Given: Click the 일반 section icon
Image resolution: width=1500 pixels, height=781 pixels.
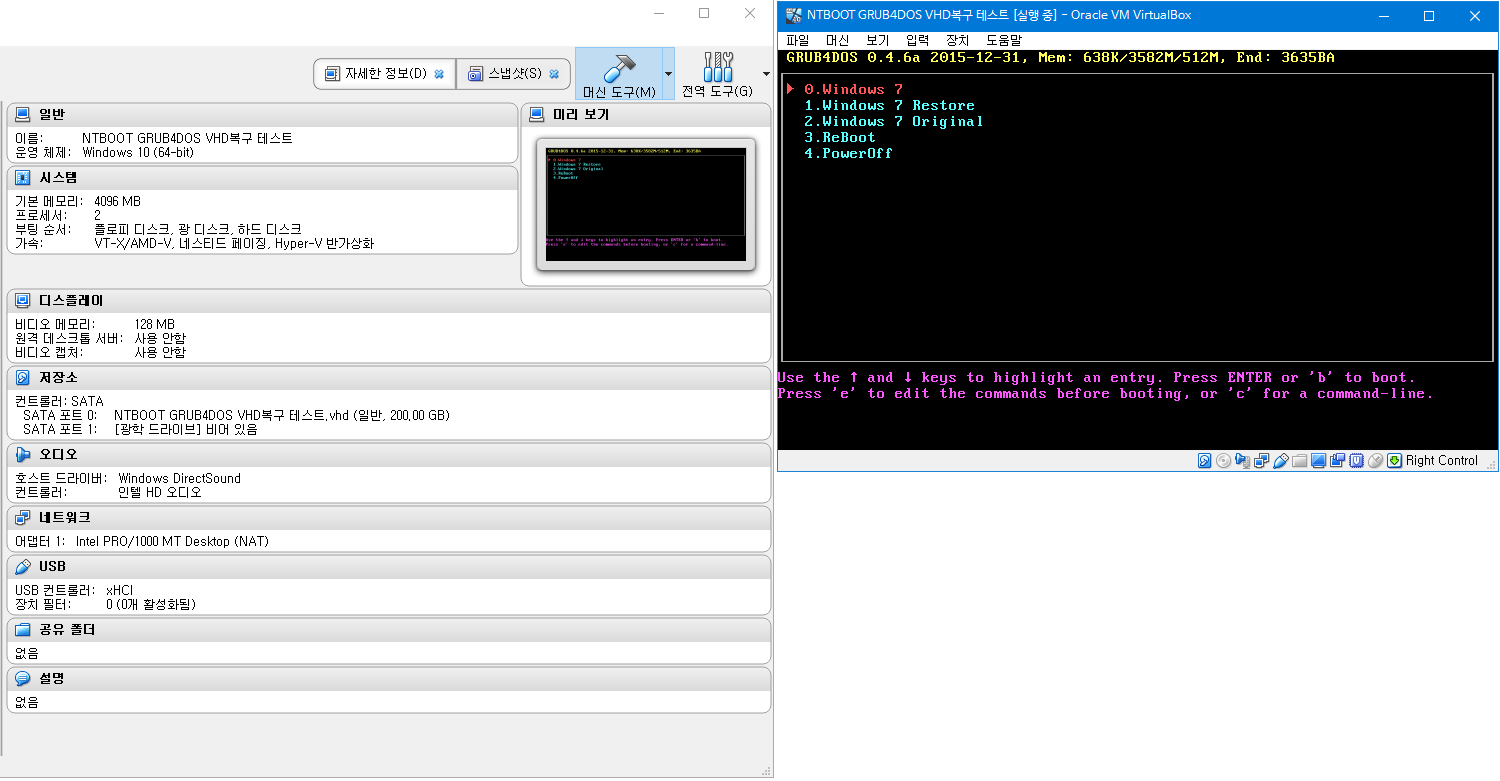Looking at the screenshot, I should click(23, 114).
